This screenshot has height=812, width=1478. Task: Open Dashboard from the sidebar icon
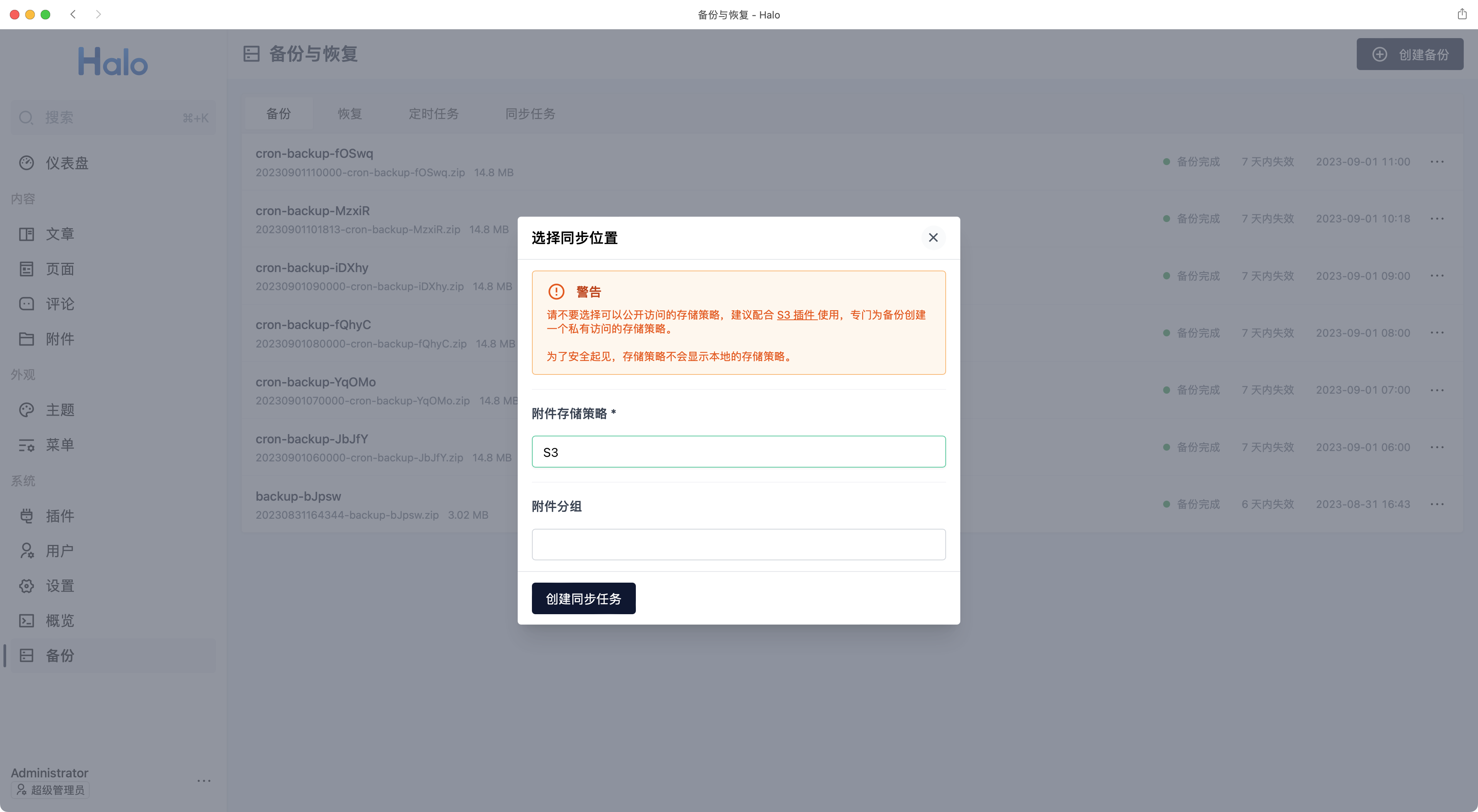[x=27, y=163]
